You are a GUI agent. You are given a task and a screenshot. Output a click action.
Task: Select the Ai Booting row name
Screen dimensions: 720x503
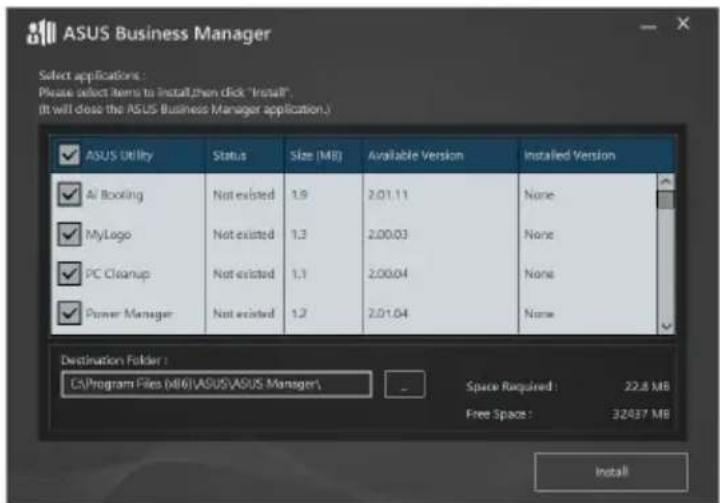[x=114, y=195]
